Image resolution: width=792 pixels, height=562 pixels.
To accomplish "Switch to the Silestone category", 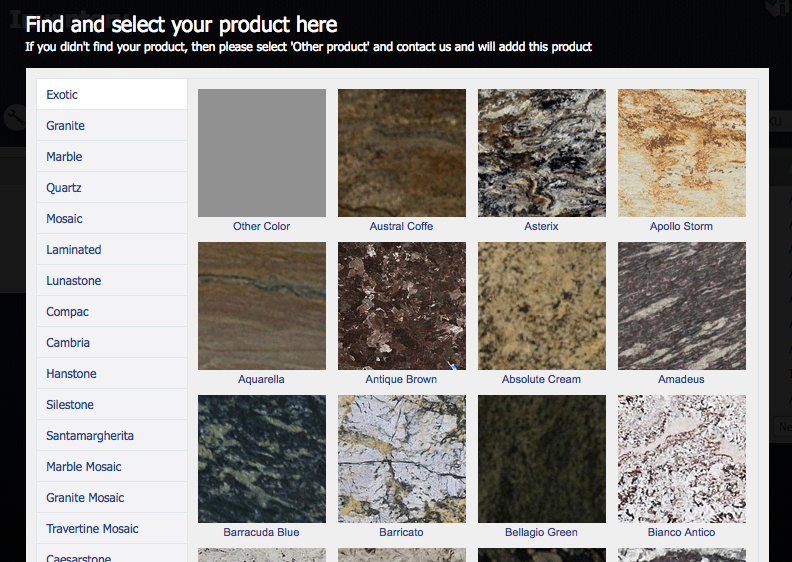I will click(112, 404).
